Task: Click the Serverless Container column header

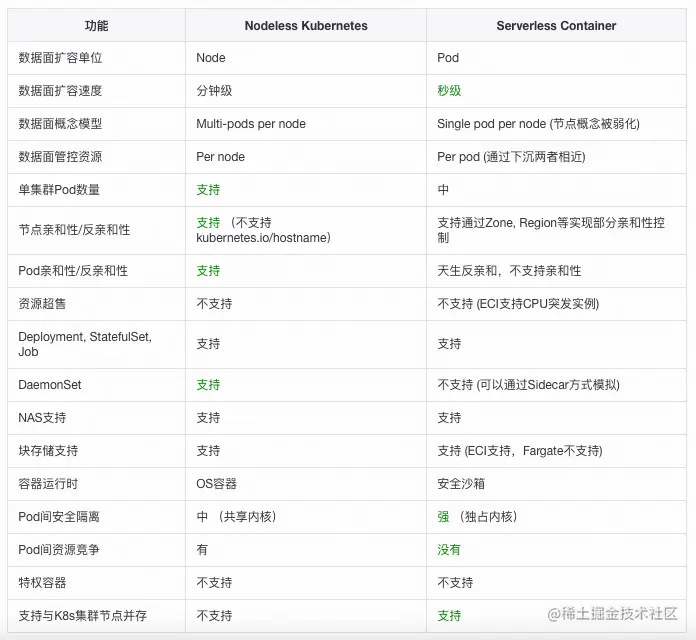Action: 556,26
